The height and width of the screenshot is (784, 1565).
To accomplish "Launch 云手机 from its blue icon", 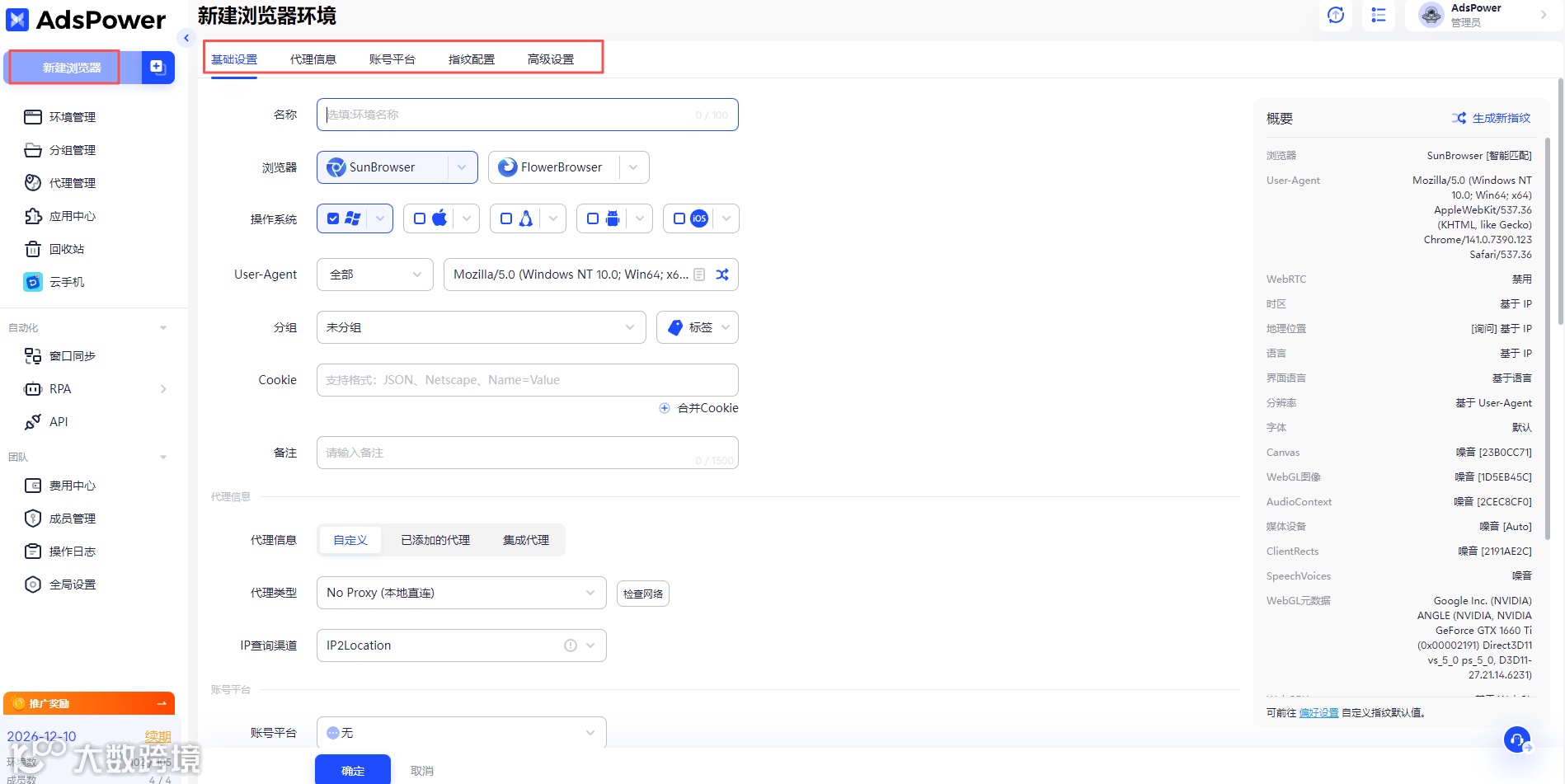I will [33, 282].
